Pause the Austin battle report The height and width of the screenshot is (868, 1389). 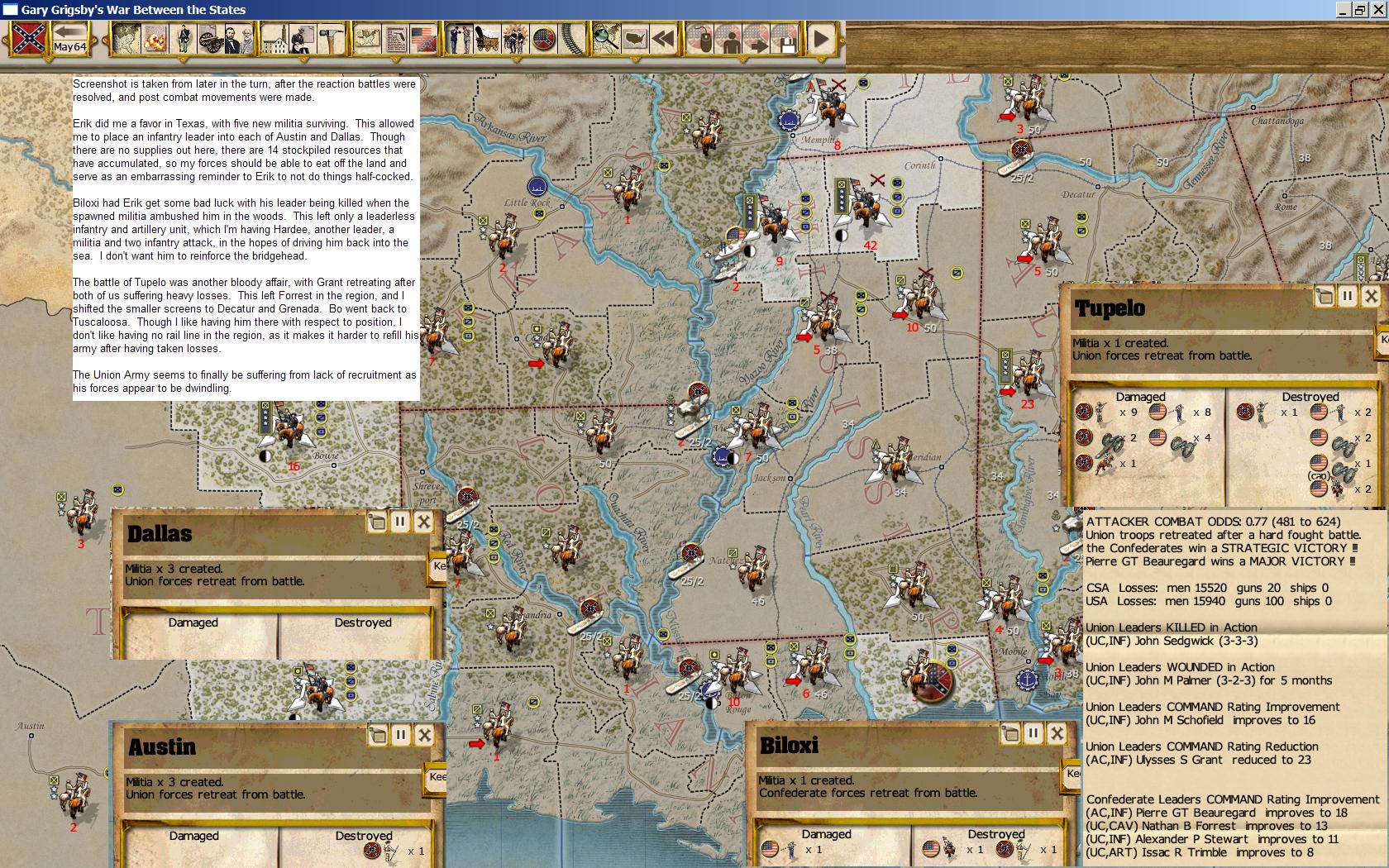tap(400, 735)
